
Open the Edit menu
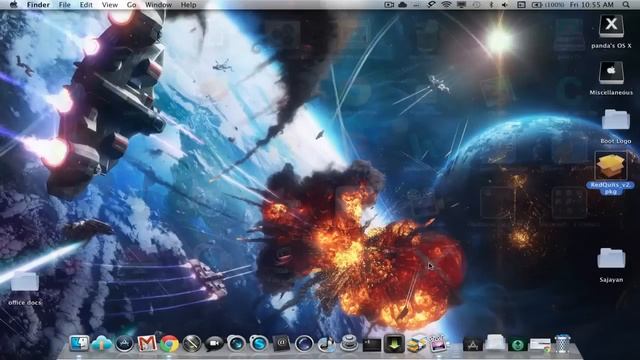tap(86, 4)
